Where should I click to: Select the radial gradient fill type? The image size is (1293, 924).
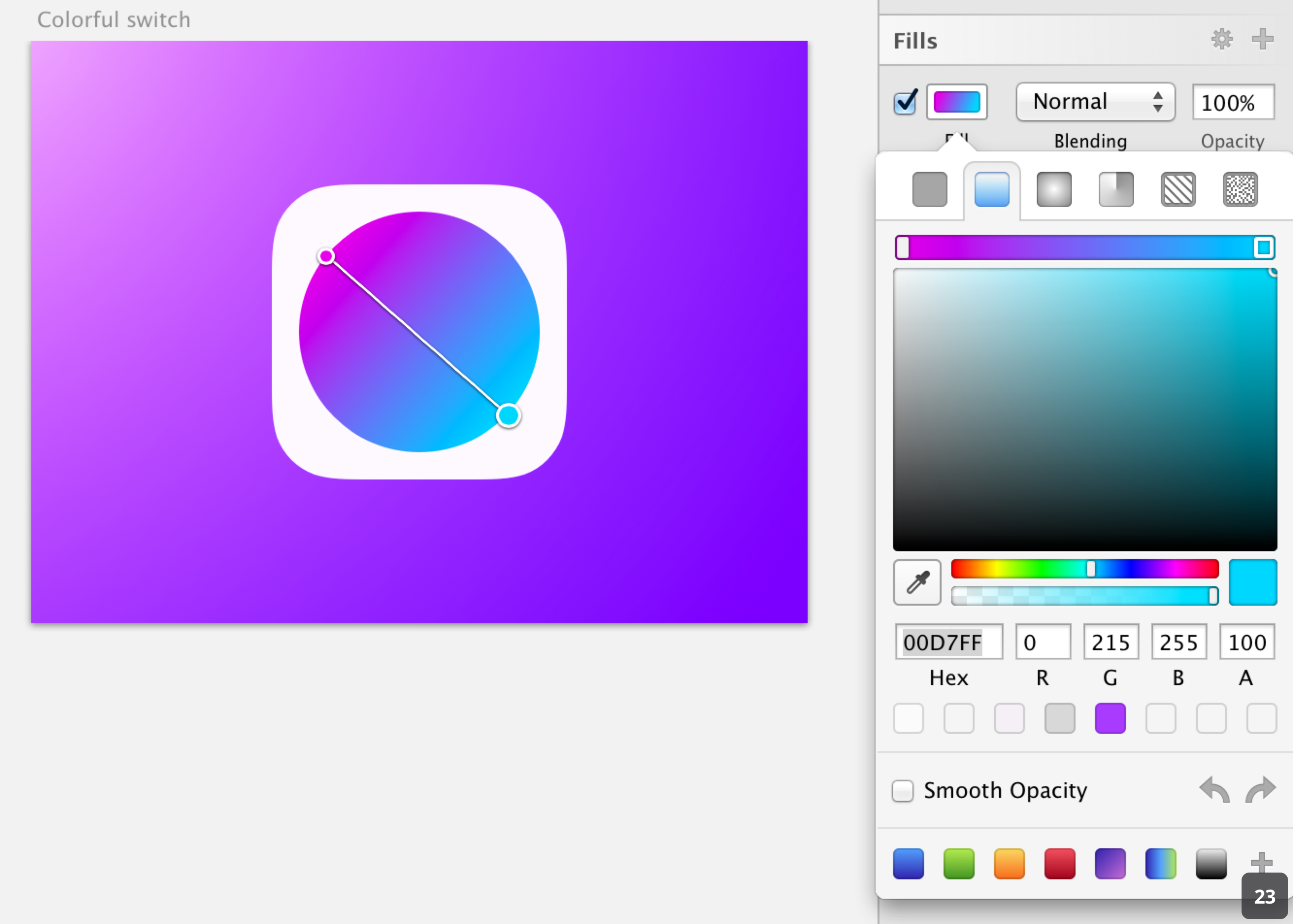point(1053,189)
